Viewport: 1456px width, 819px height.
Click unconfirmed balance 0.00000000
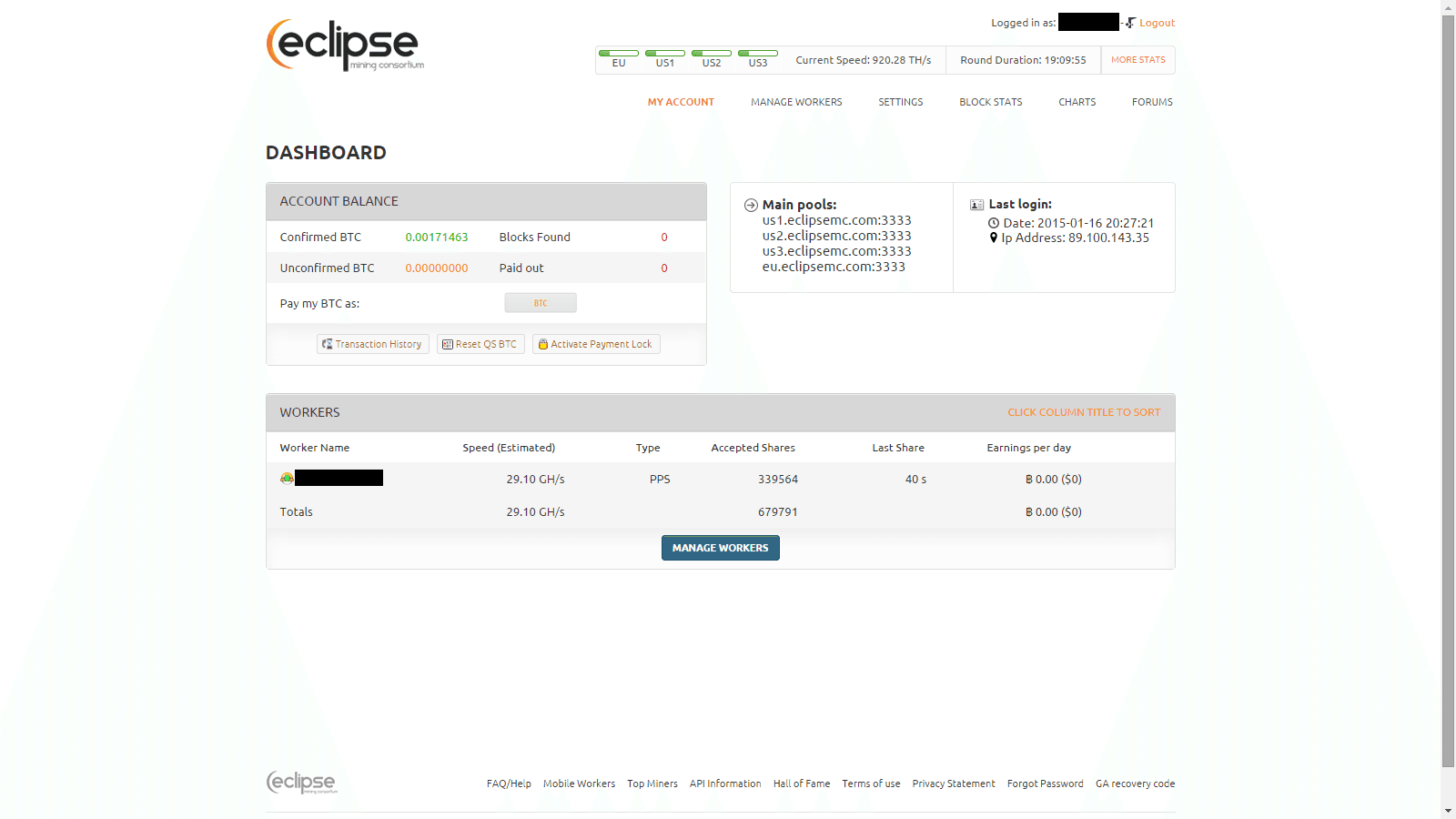coord(437,268)
